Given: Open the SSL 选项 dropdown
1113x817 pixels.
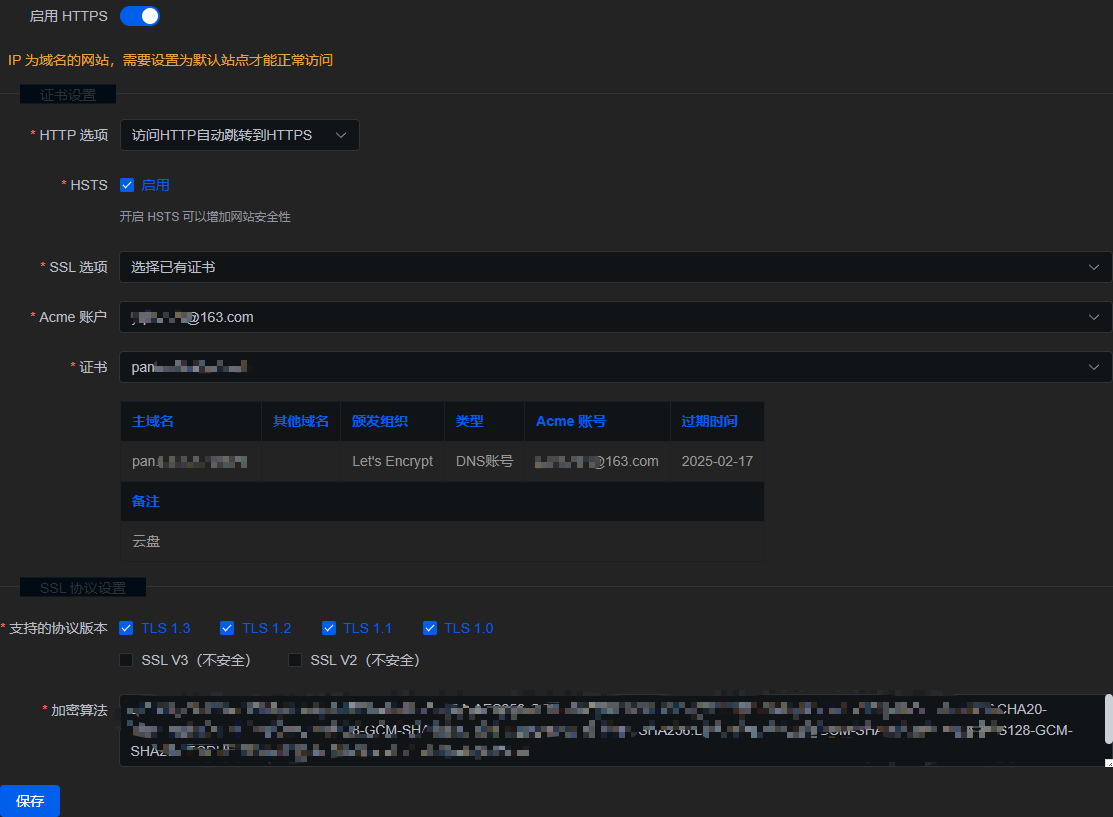Looking at the screenshot, I should coord(615,267).
